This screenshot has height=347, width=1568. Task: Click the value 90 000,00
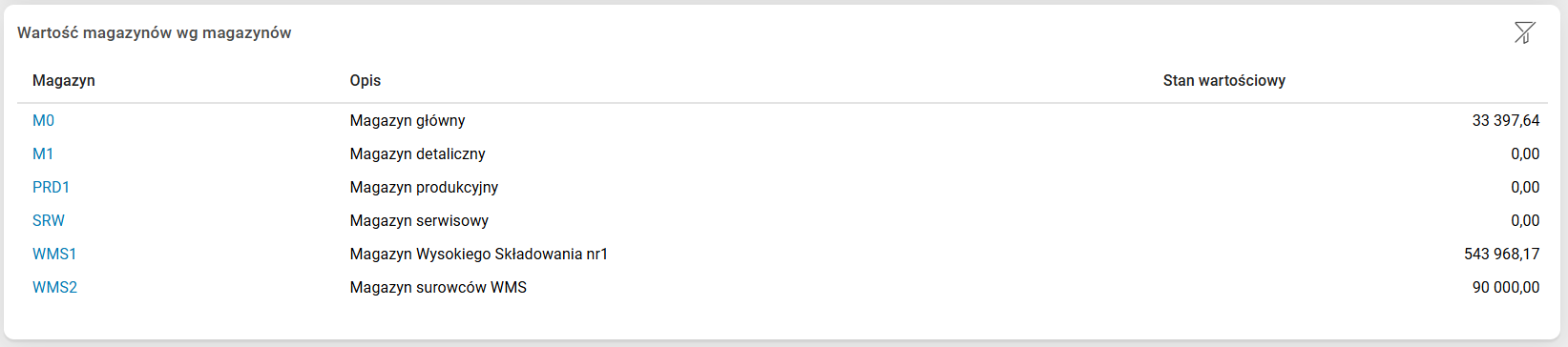pos(1506,287)
